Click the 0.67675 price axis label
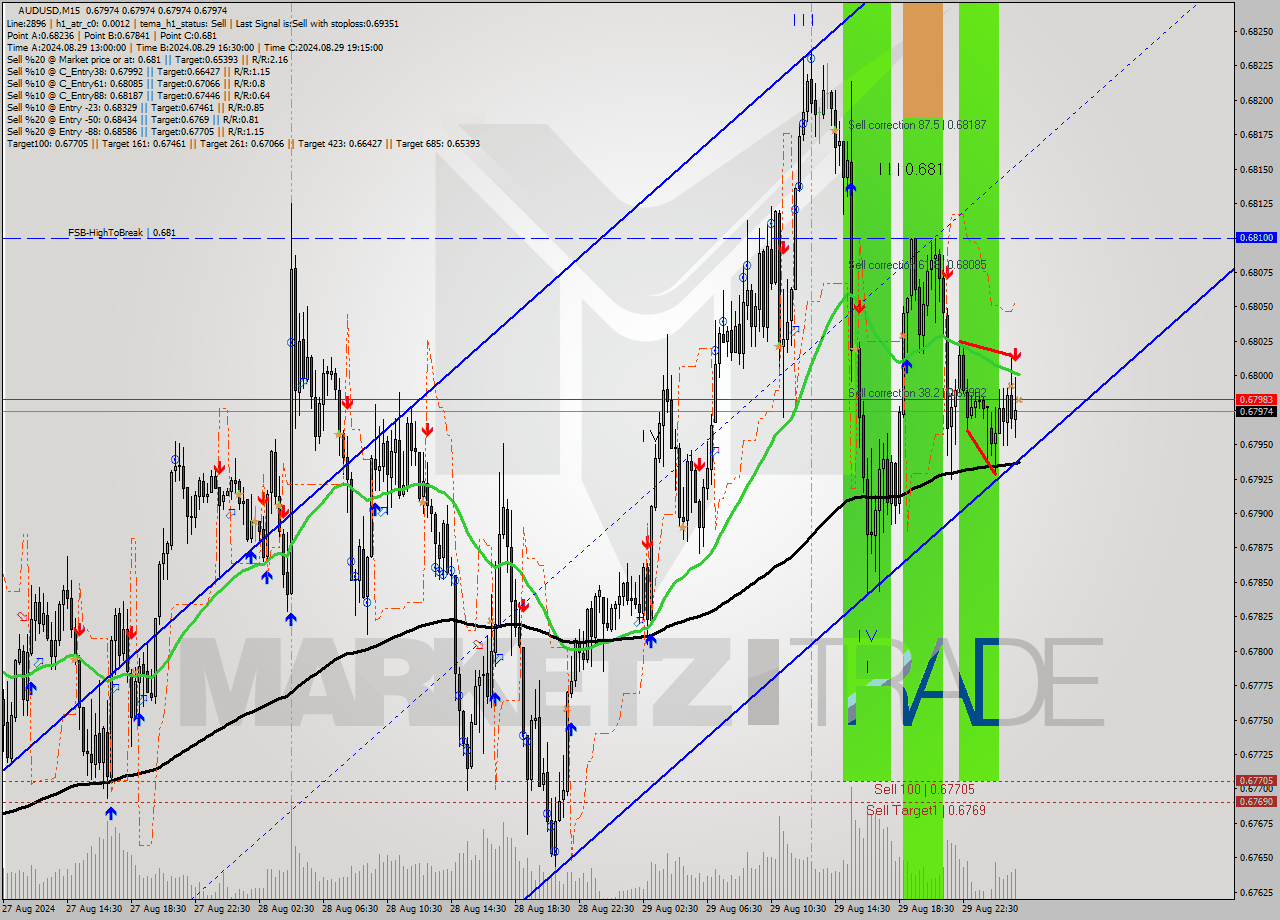The height and width of the screenshot is (920, 1280). (1256, 823)
